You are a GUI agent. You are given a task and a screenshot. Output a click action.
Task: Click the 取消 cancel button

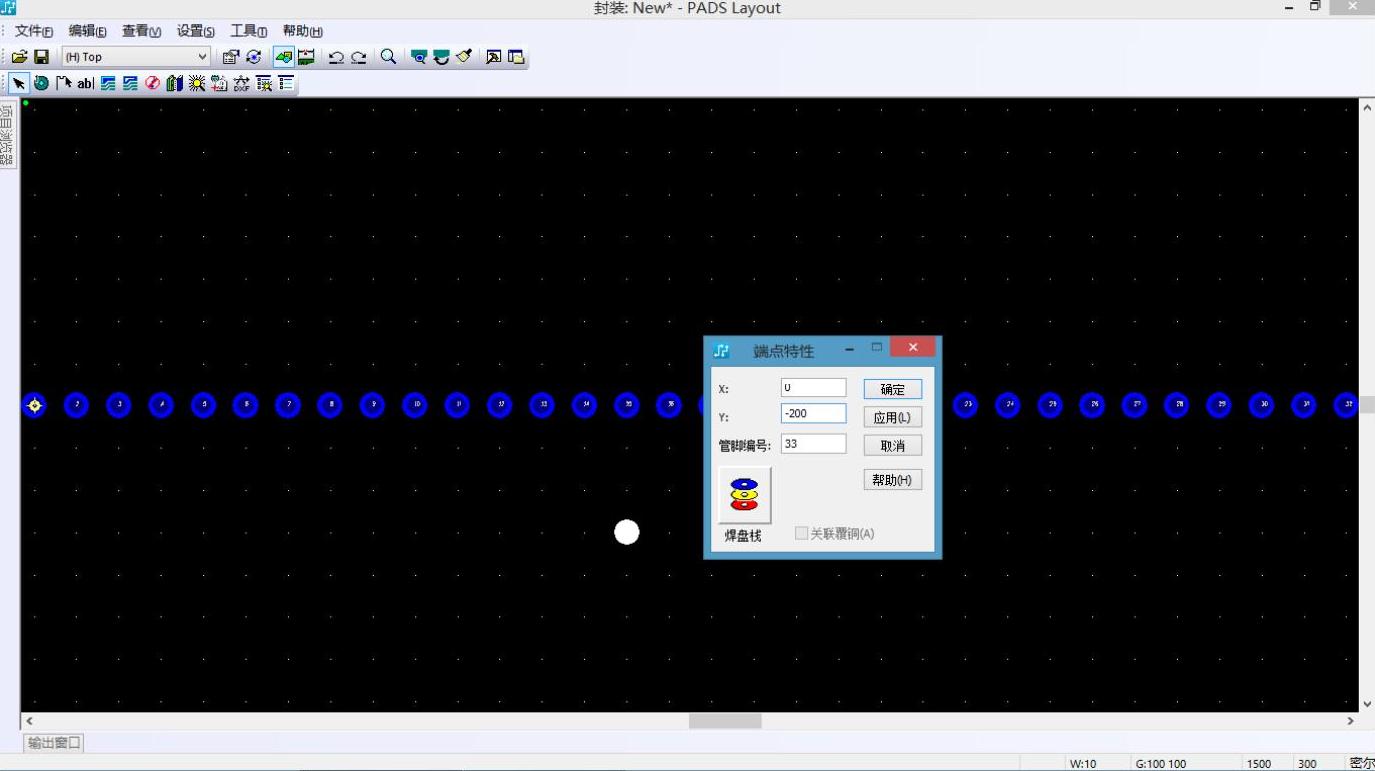pos(892,446)
